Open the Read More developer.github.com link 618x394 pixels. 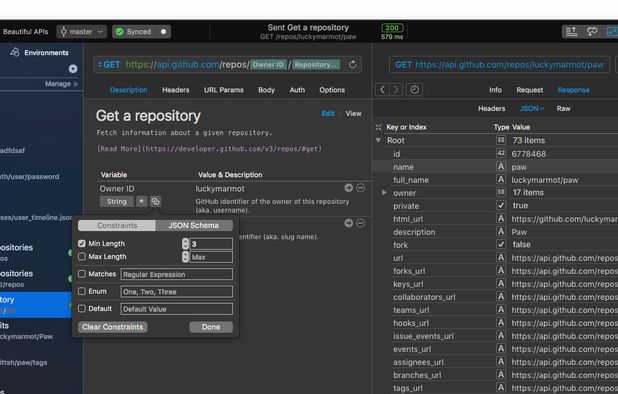[209, 149]
